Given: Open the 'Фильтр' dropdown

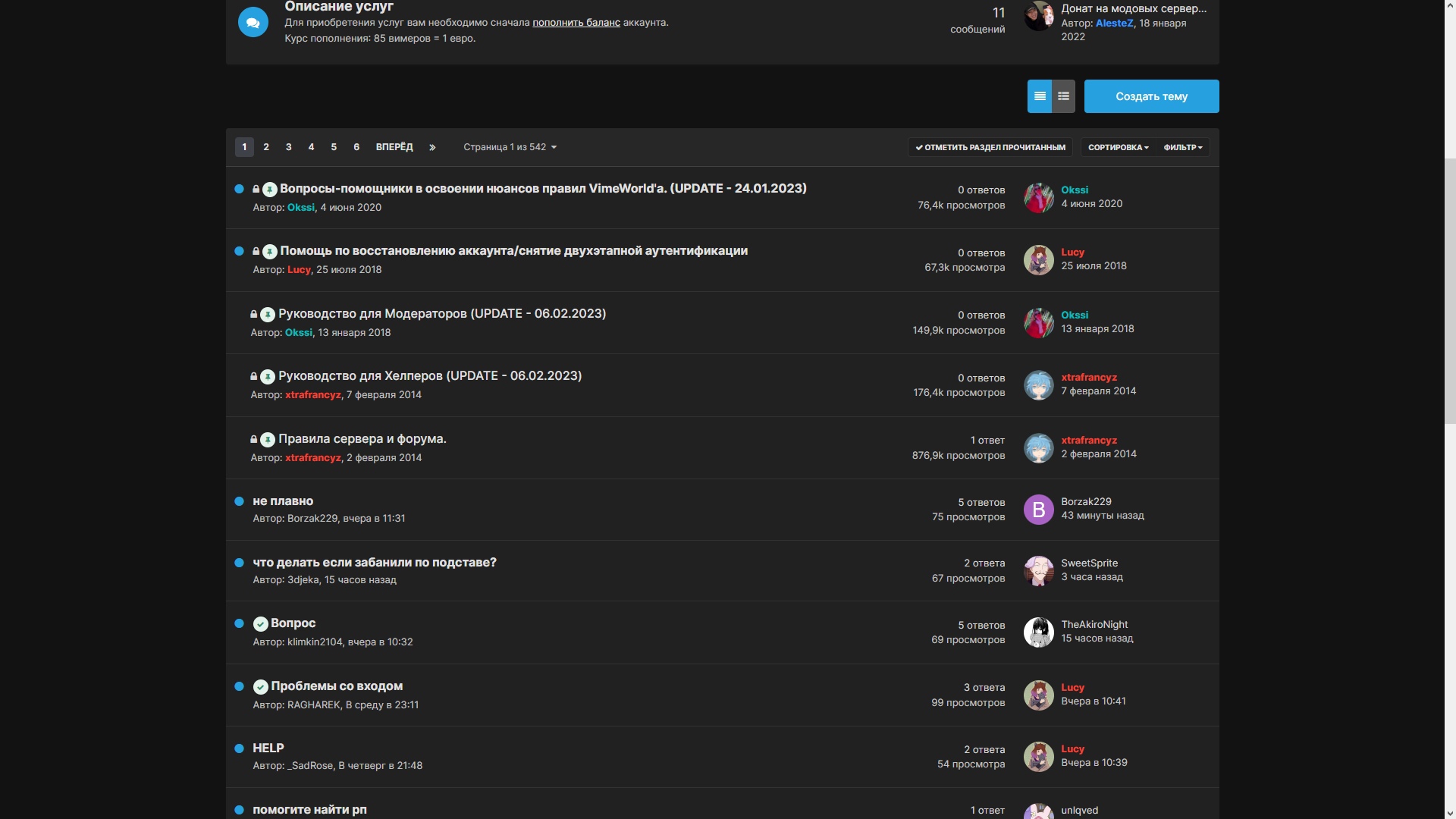Looking at the screenshot, I should 1182,147.
